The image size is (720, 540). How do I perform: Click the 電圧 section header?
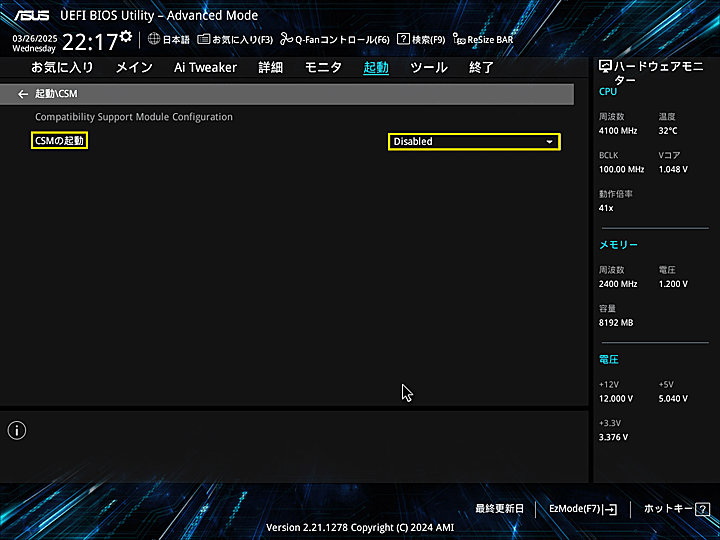(x=608, y=360)
